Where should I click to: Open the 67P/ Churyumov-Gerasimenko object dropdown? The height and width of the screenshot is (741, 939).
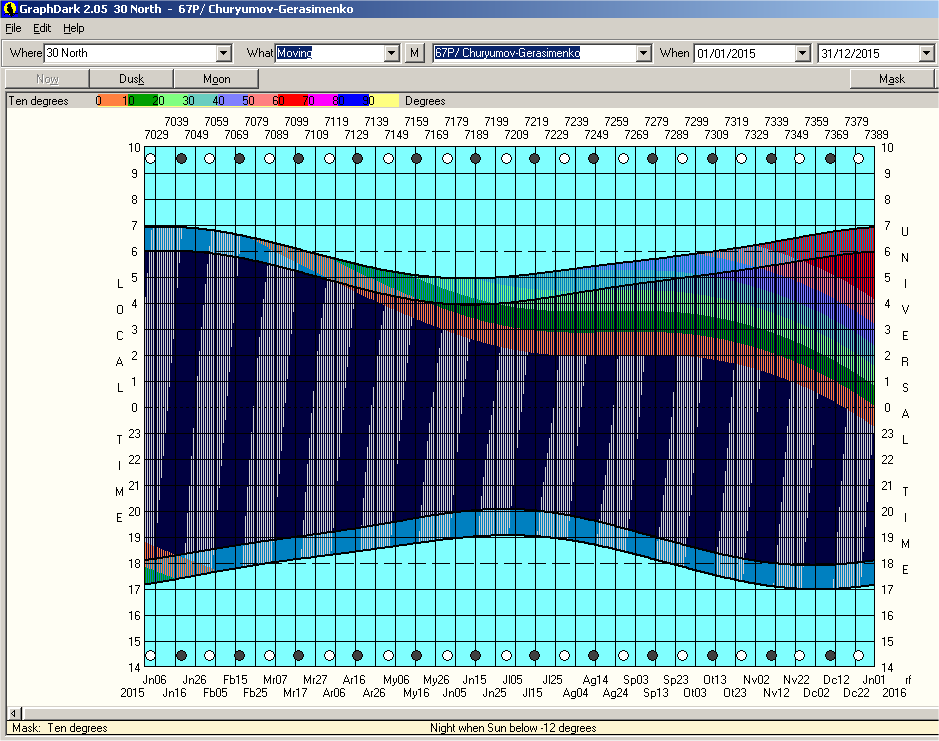tap(643, 53)
